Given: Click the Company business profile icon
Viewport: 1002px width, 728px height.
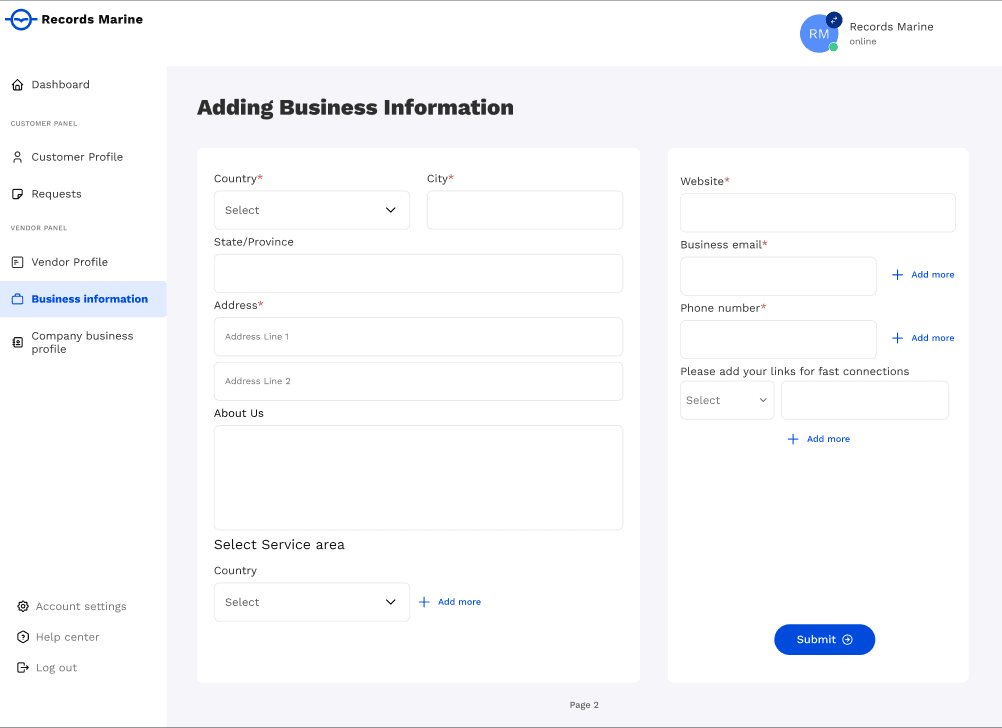Looking at the screenshot, I should [17, 343].
